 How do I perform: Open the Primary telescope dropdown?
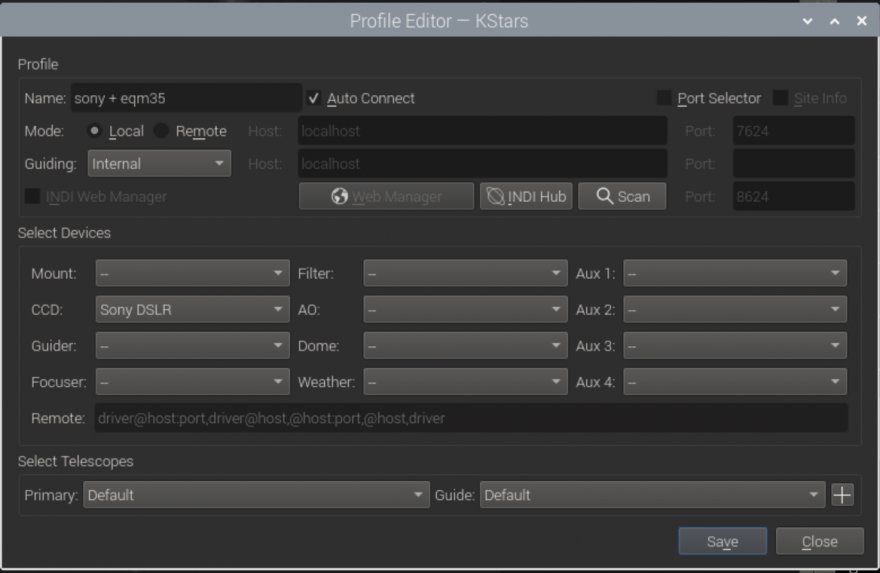point(256,495)
